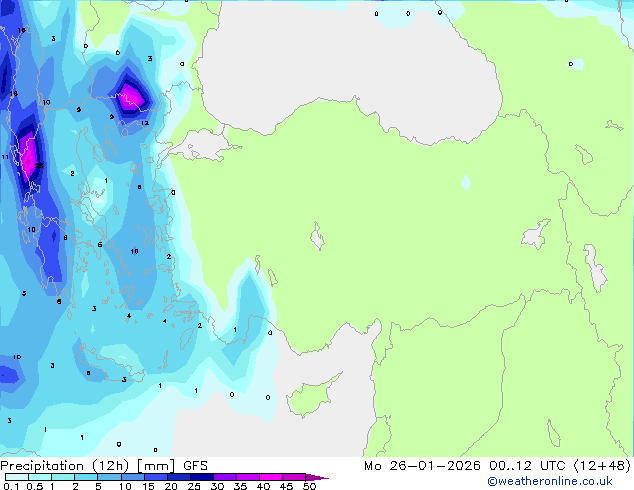Click the 30–35 mm purple legend swatch
The height and width of the screenshot is (490, 634).
pyautogui.click(x=225, y=477)
